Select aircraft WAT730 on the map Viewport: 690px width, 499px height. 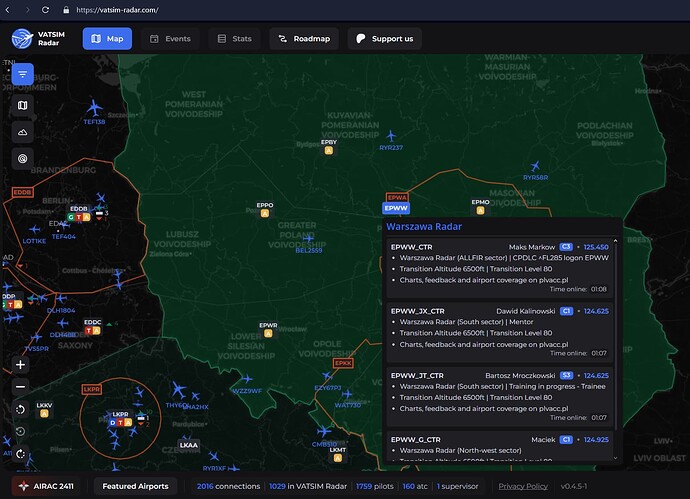347,394
